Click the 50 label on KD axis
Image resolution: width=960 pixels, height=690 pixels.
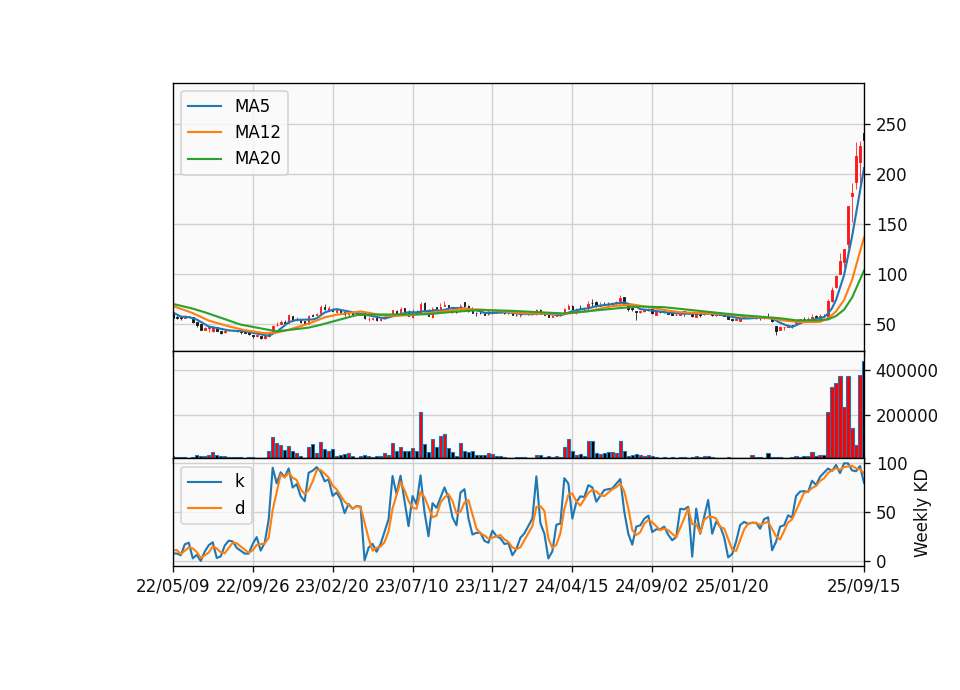point(886,513)
